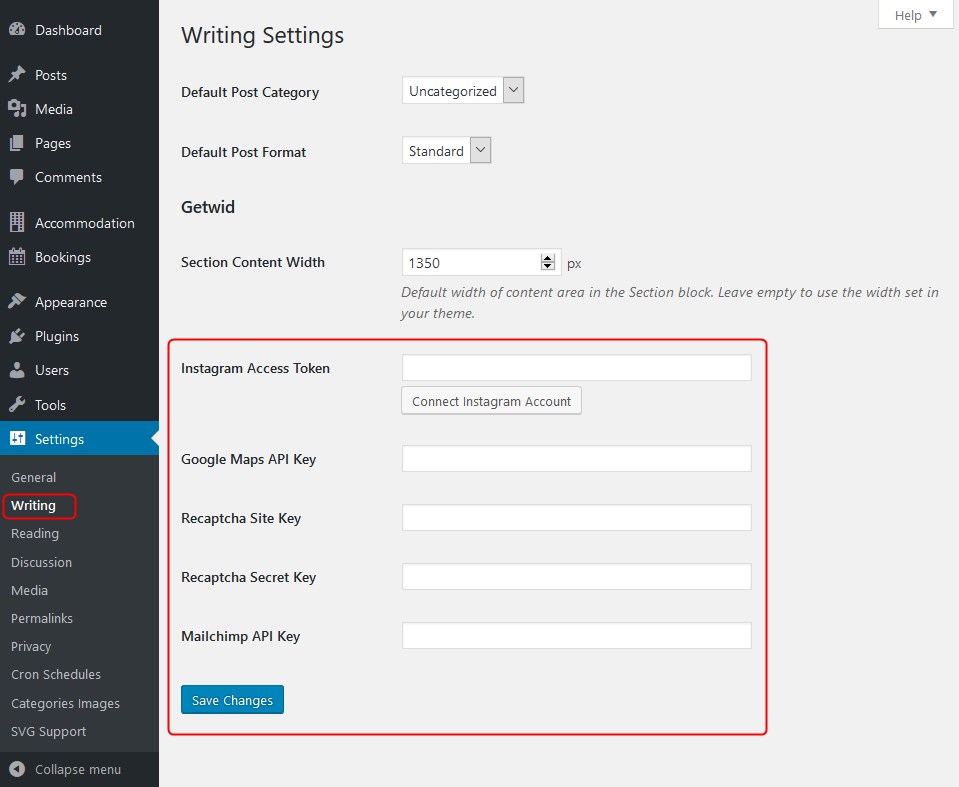The width and height of the screenshot is (959, 787).
Task: Focus the Mailchimp API Key field
Action: point(576,636)
